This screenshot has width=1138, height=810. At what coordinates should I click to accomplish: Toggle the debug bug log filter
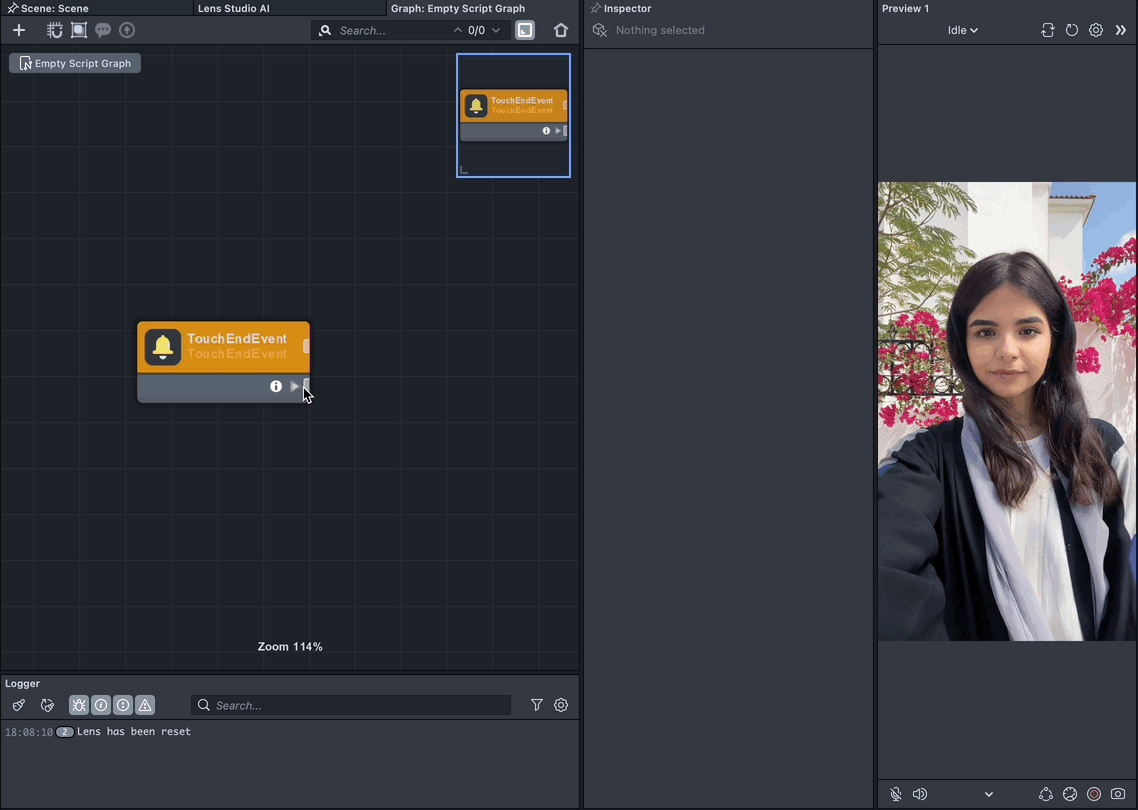tap(79, 705)
